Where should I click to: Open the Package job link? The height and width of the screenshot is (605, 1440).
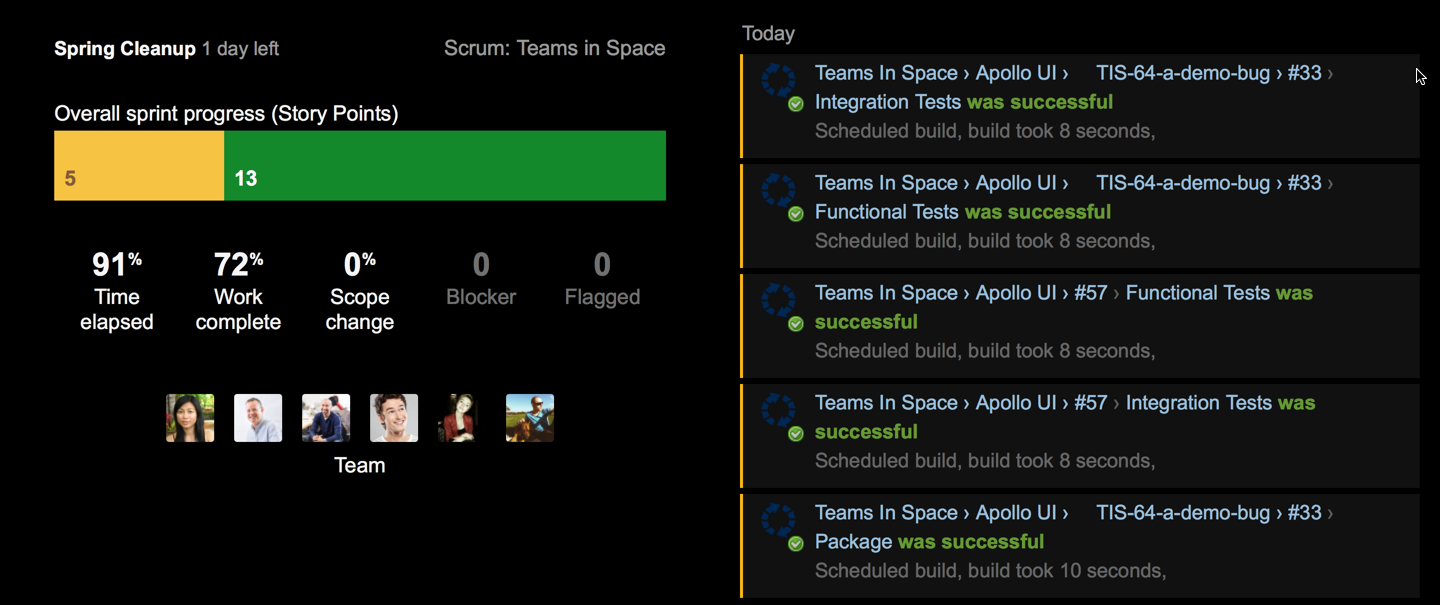pyautogui.click(x=853, y=542)
